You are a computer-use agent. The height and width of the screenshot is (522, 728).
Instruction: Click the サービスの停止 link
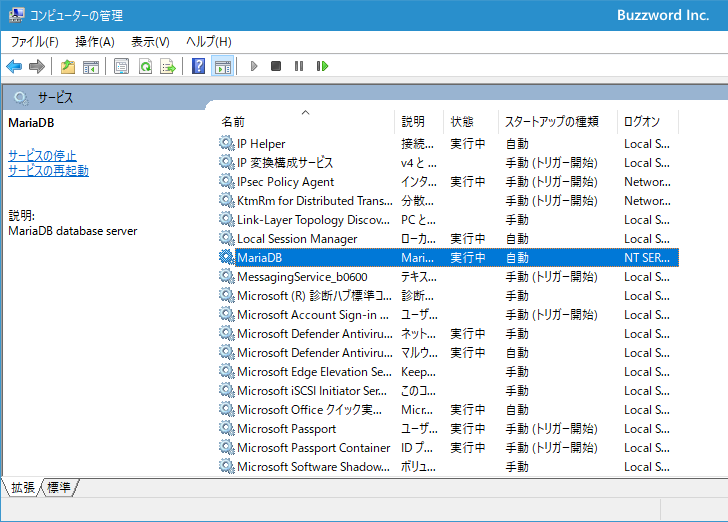(42, 155)
